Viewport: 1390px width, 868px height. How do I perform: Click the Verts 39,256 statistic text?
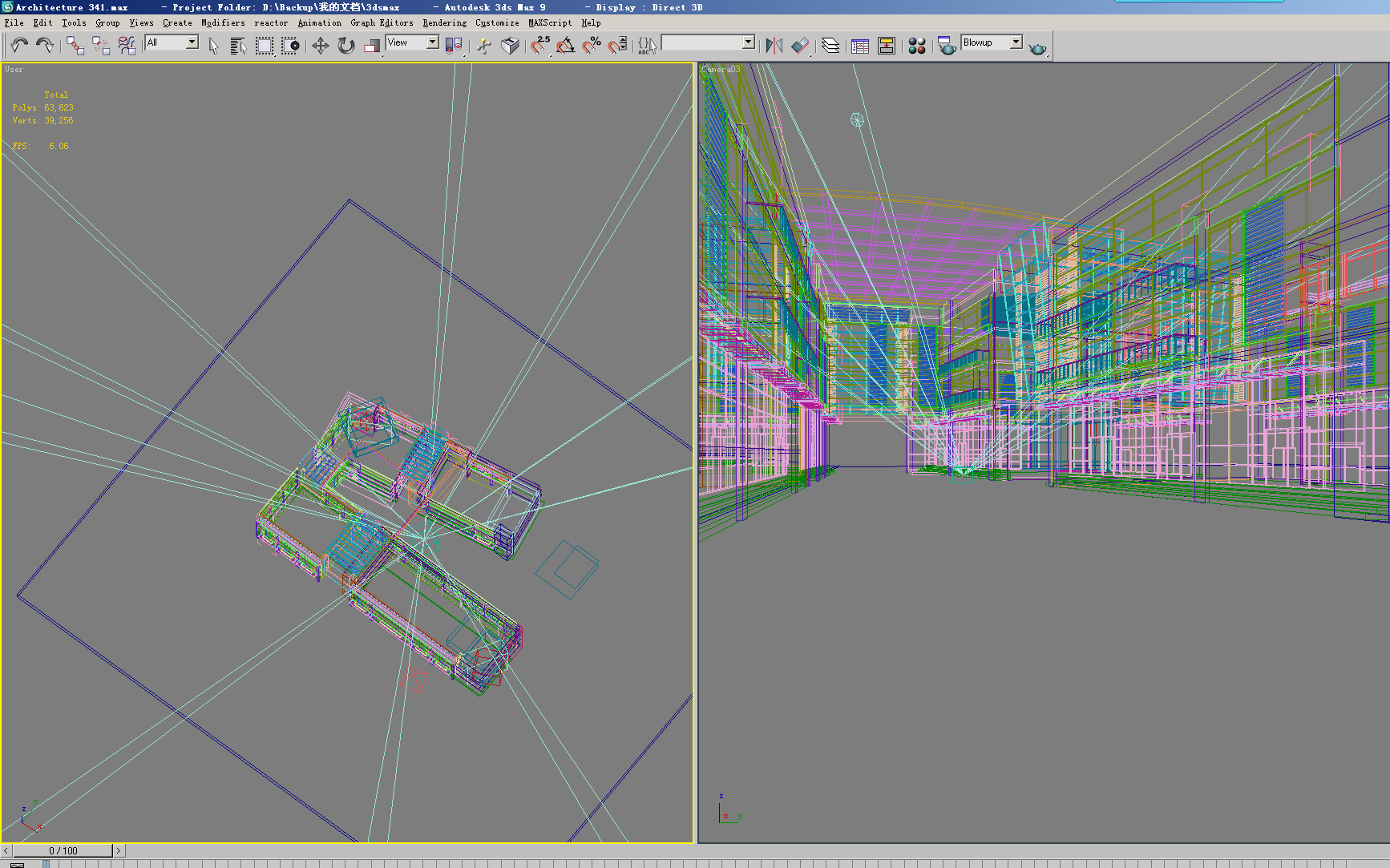pyautogui.click(x=42, y=120)
